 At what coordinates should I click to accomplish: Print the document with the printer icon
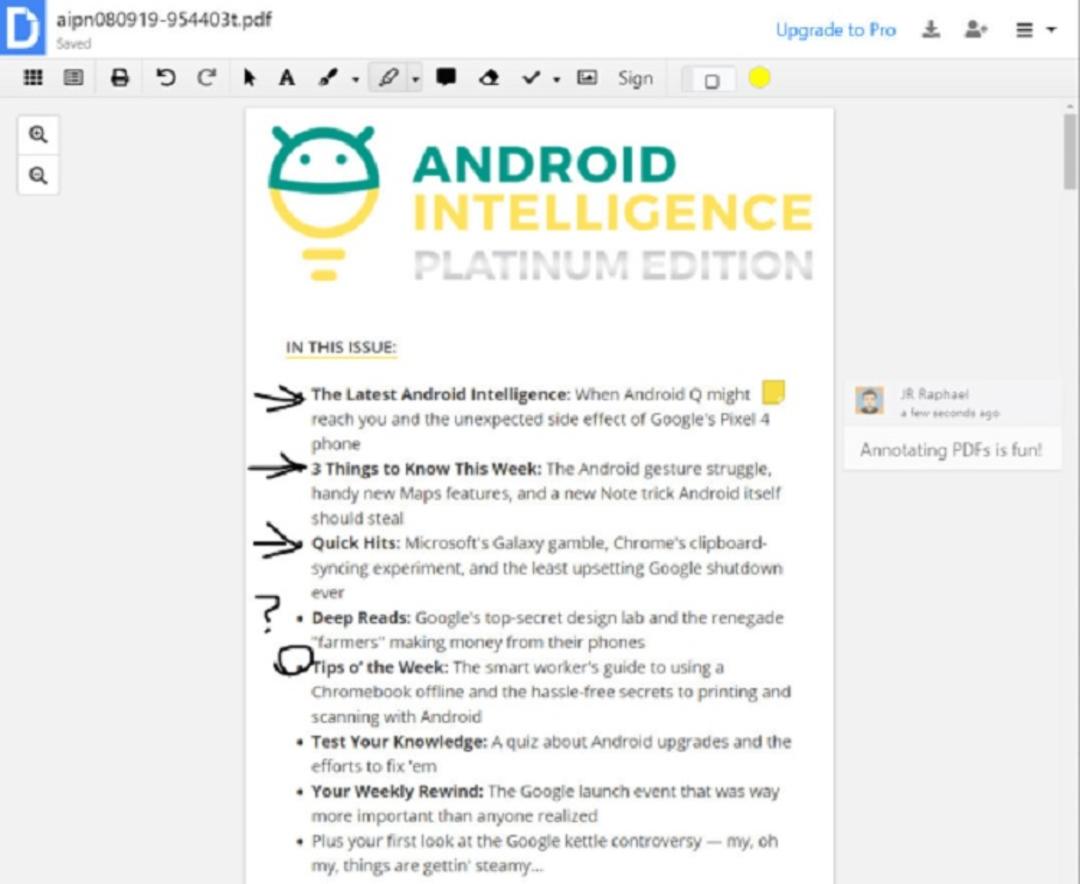pos(120,77)
